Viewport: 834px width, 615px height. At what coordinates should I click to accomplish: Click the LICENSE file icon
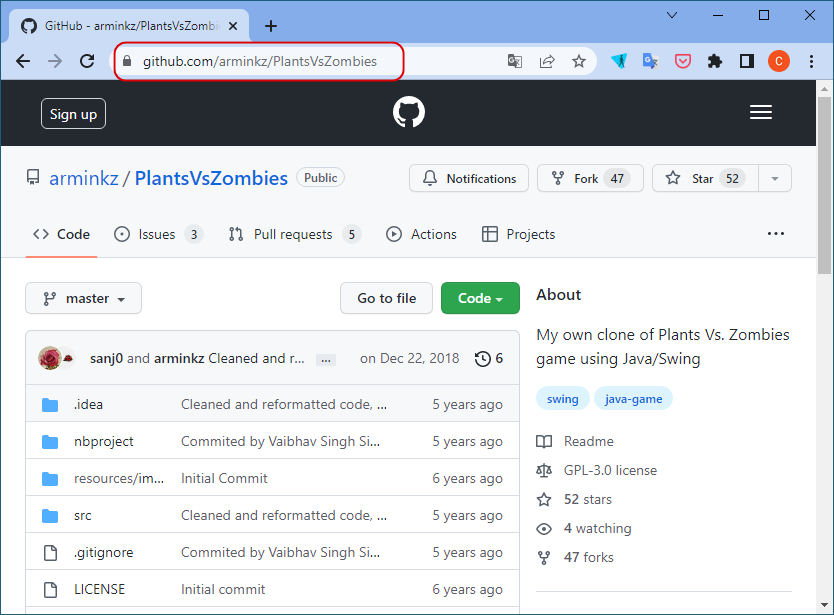click(51, 589)
